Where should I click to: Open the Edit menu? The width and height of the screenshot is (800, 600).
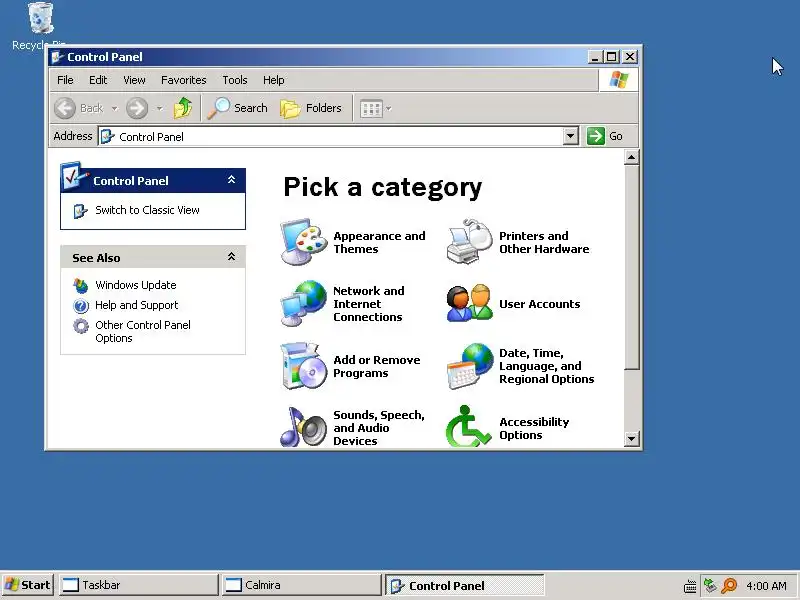click(x=98, y=80)
